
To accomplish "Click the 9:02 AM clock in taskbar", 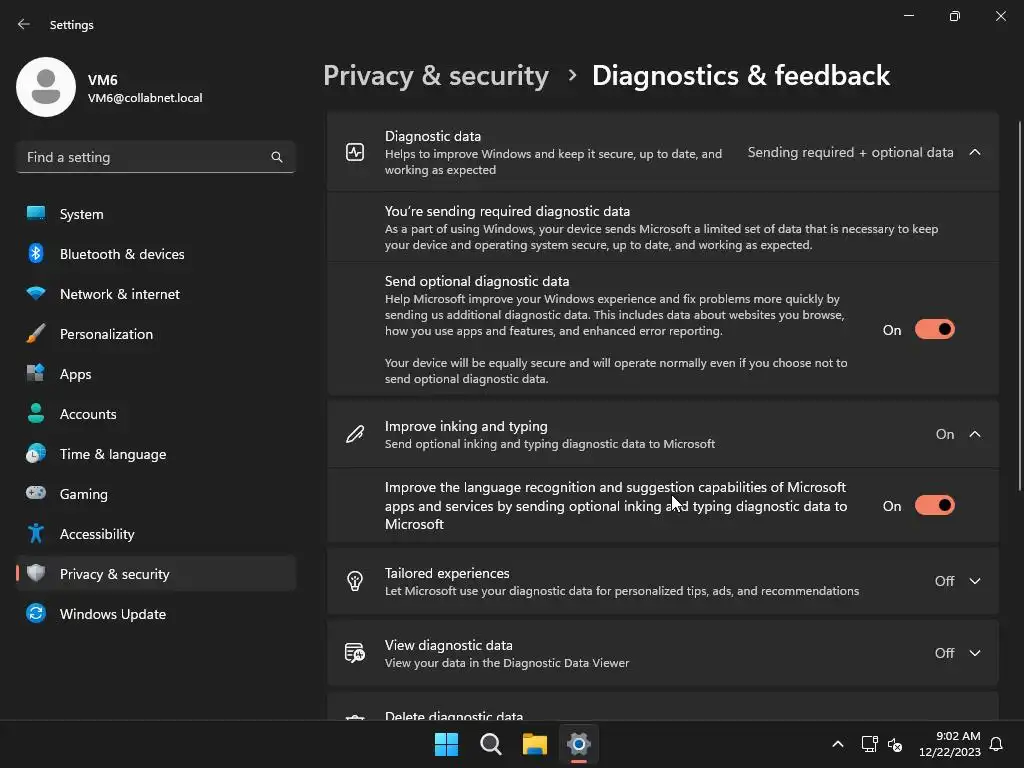I will tap(958, 736).
